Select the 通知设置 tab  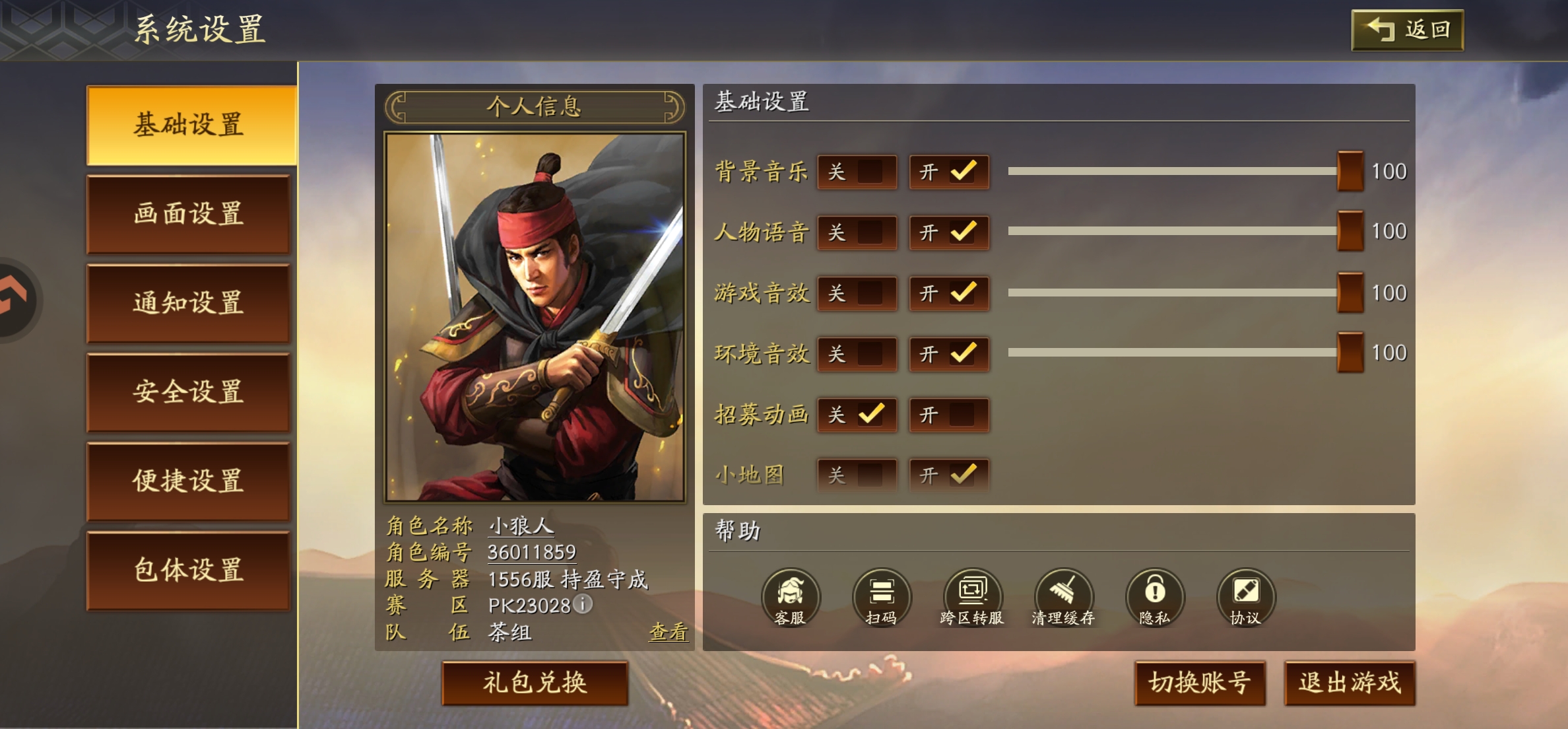coord(189,303)
